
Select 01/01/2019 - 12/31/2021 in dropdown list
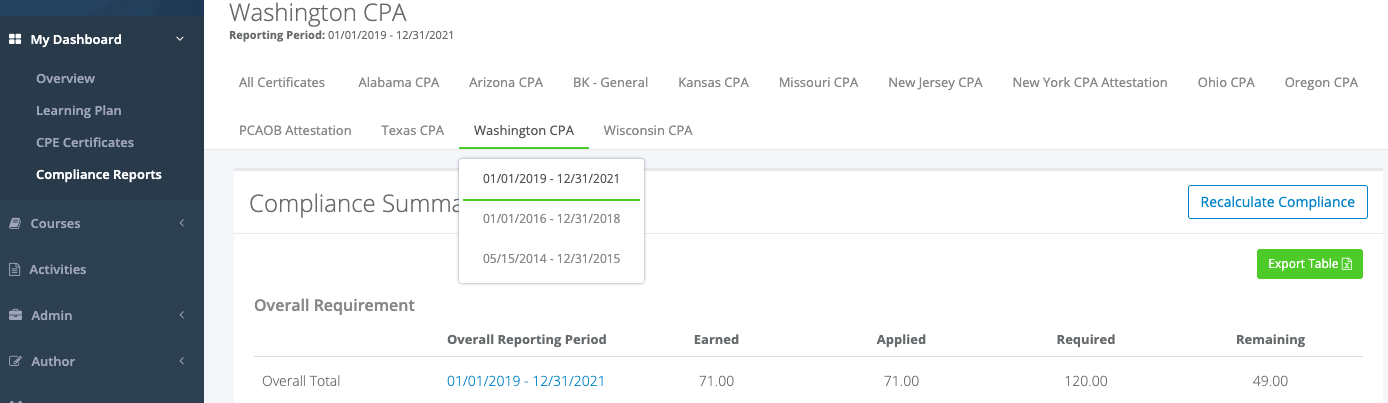(x=551, y=180)
